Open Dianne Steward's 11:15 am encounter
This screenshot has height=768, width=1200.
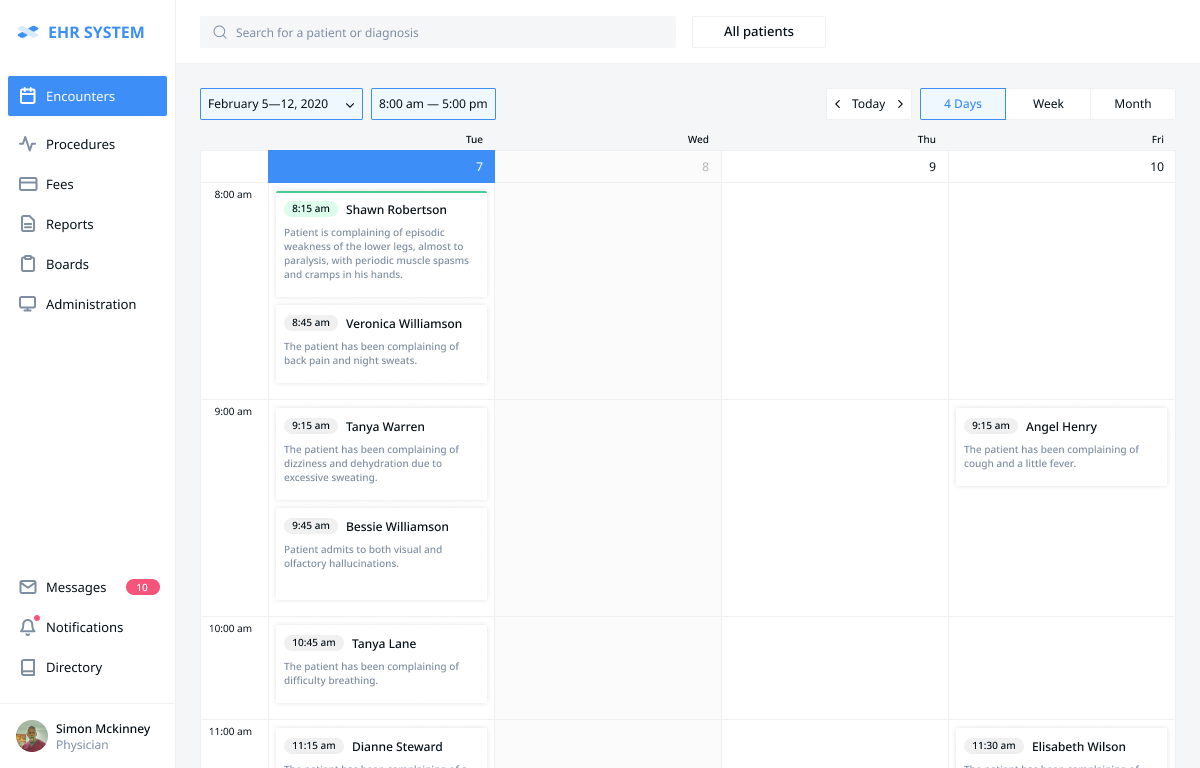381,748
